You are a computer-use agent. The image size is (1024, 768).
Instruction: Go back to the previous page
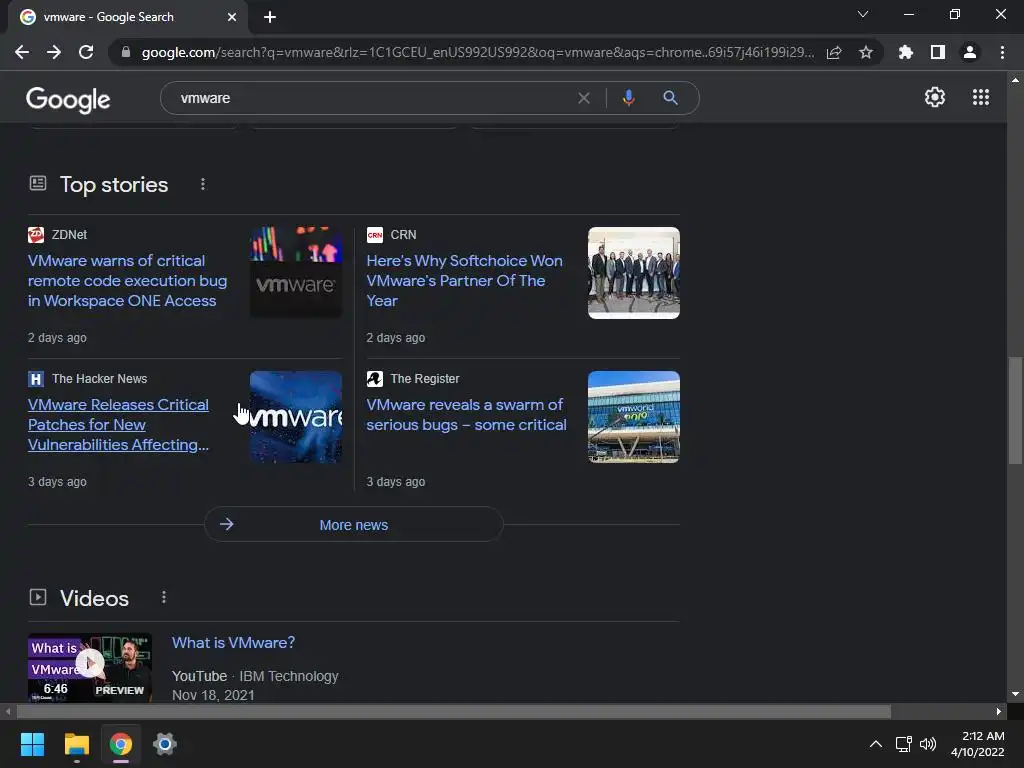point(22,52)
